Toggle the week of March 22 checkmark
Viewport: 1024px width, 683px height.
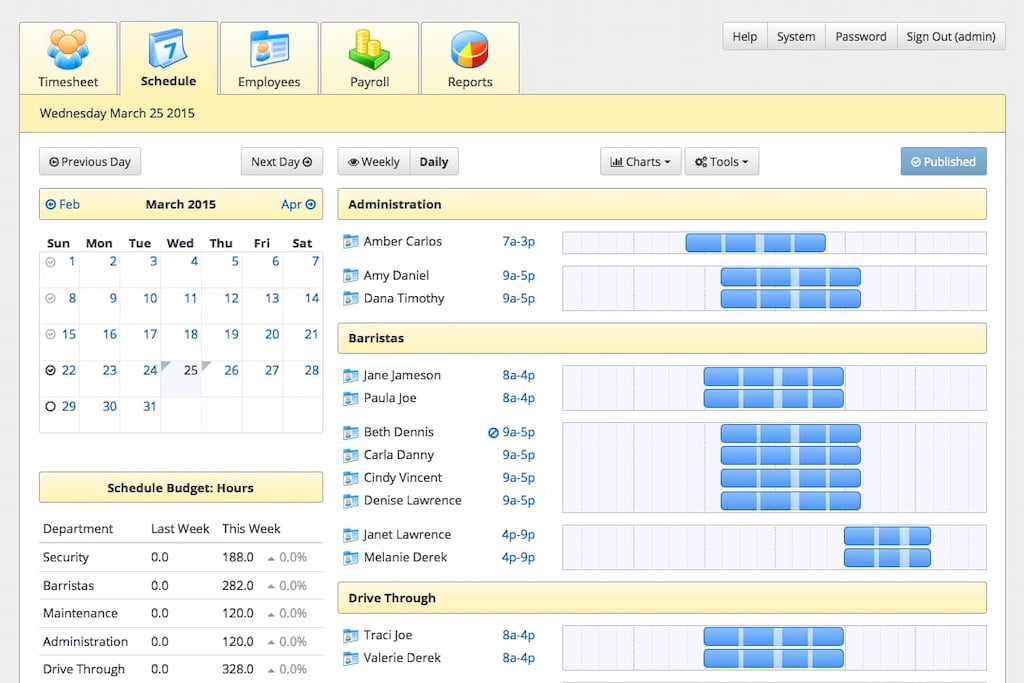click(x=50, y=370)
